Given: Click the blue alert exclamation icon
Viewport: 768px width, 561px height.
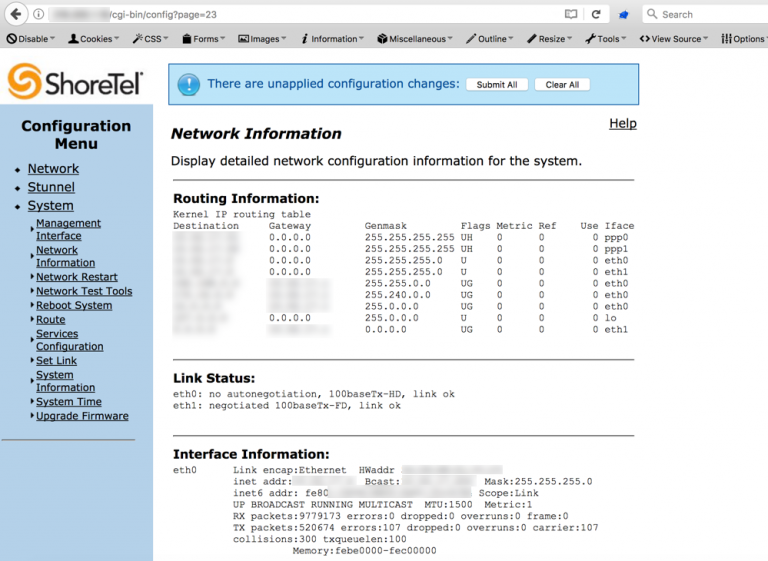Looking at the screenshot, I should pos(188,84).
